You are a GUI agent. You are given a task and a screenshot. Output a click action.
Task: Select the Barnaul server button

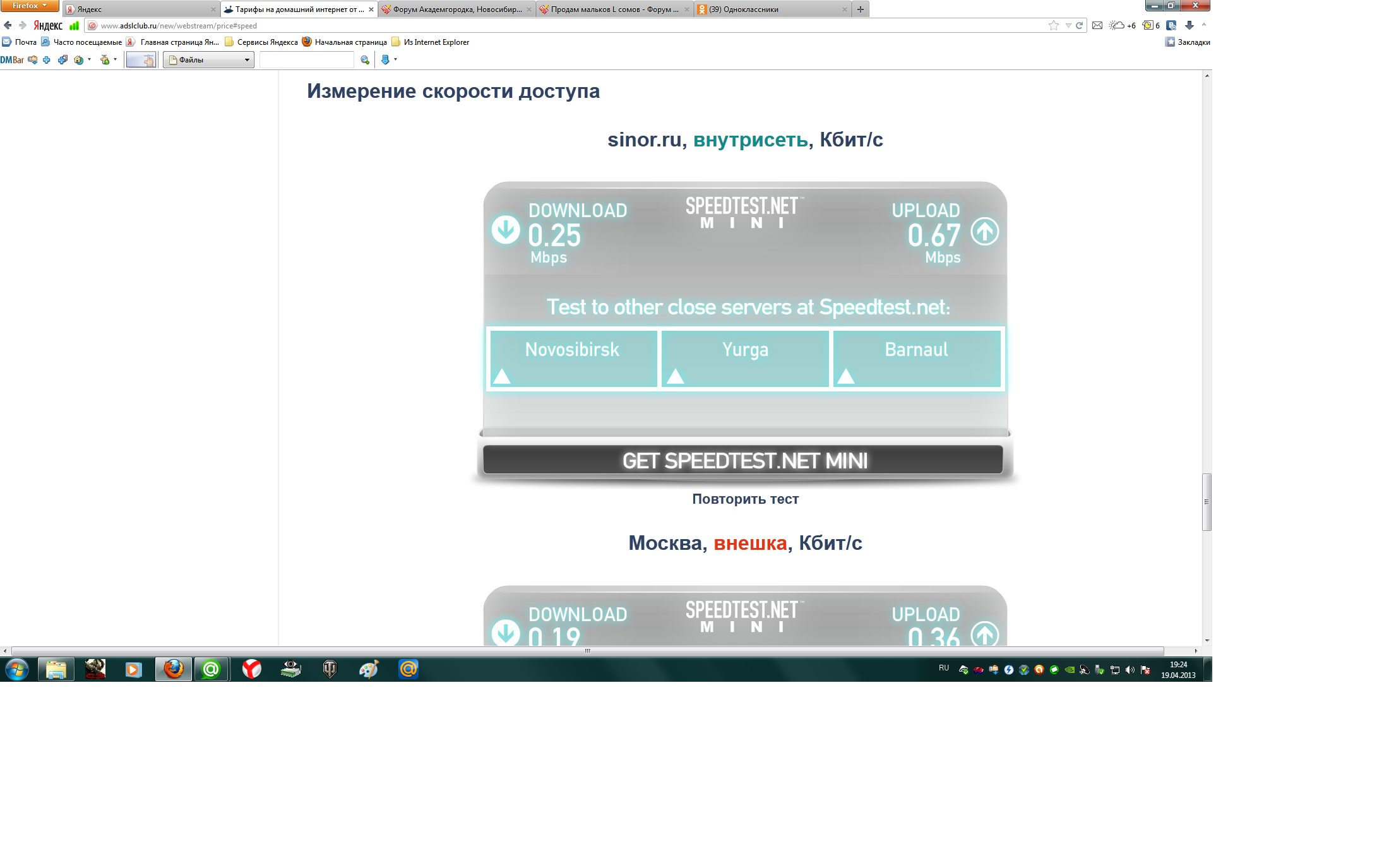pos(917,358)
